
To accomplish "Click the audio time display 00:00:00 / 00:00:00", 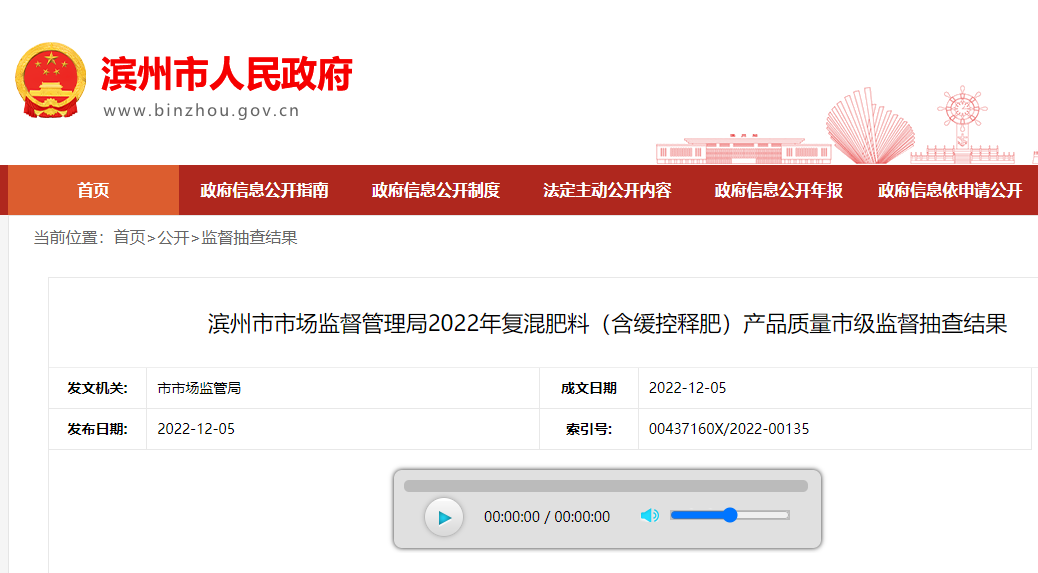I will click(x=547, y=517).
